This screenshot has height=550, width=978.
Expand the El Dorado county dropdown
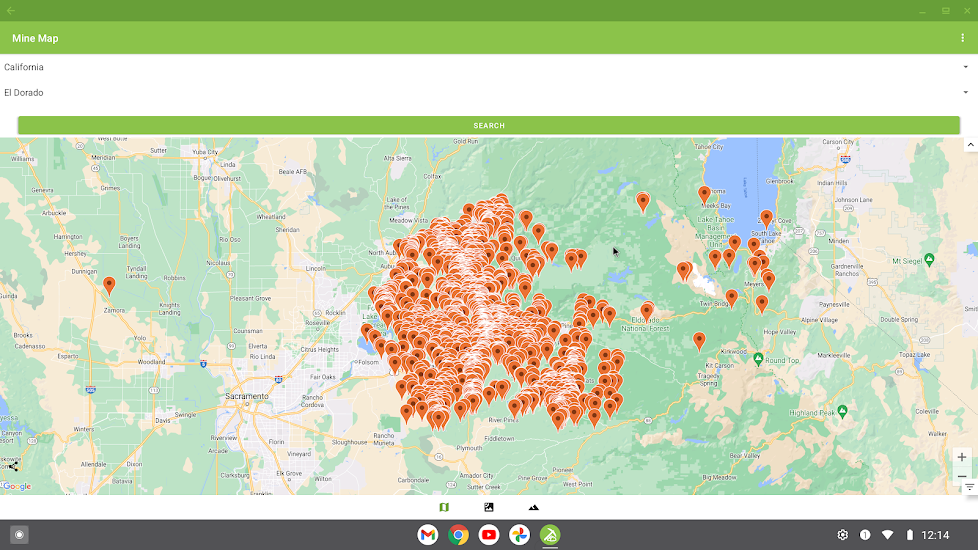pyautogui.click(x=965, y=92)
